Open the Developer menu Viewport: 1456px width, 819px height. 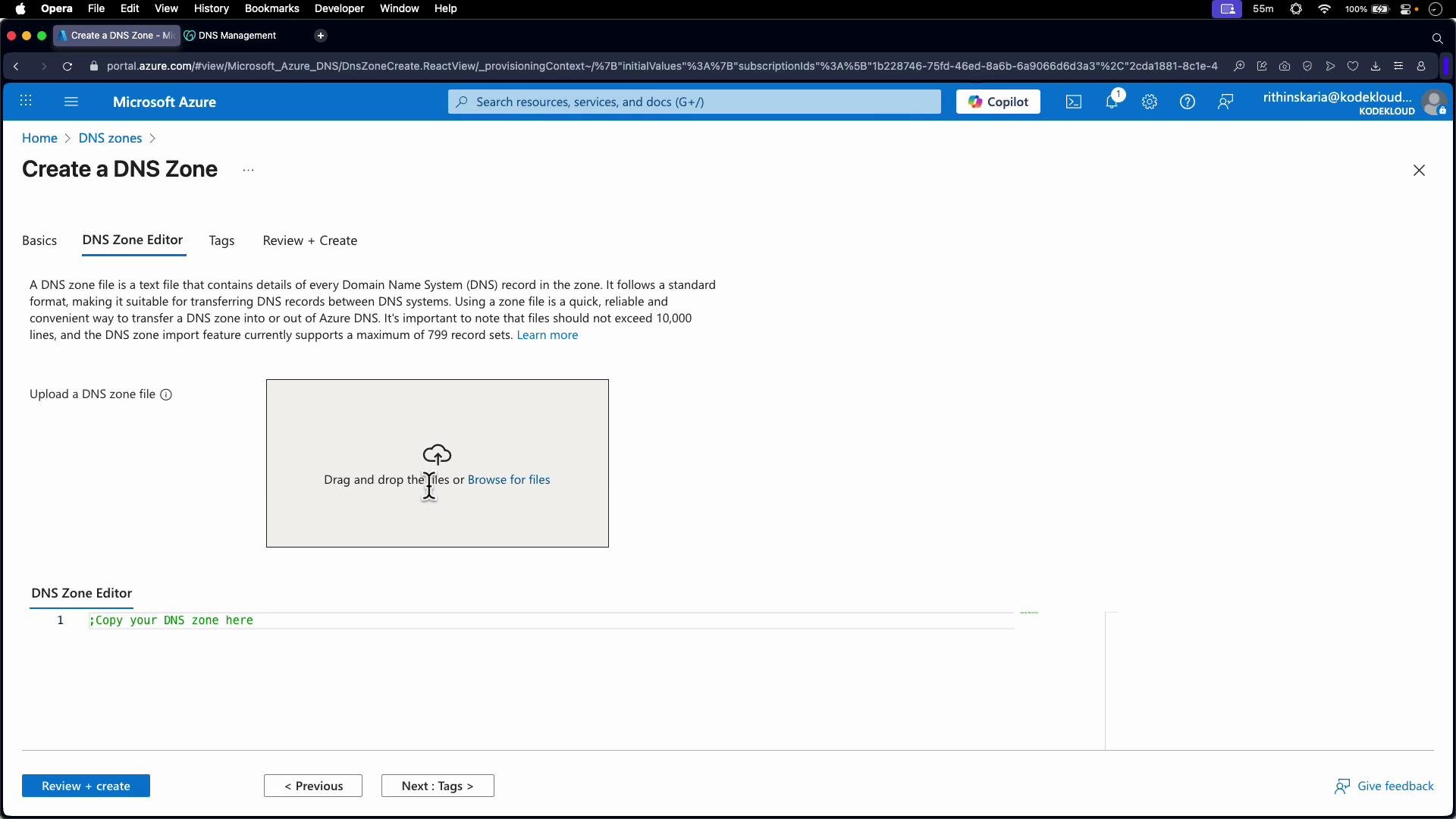coord(339,9)
